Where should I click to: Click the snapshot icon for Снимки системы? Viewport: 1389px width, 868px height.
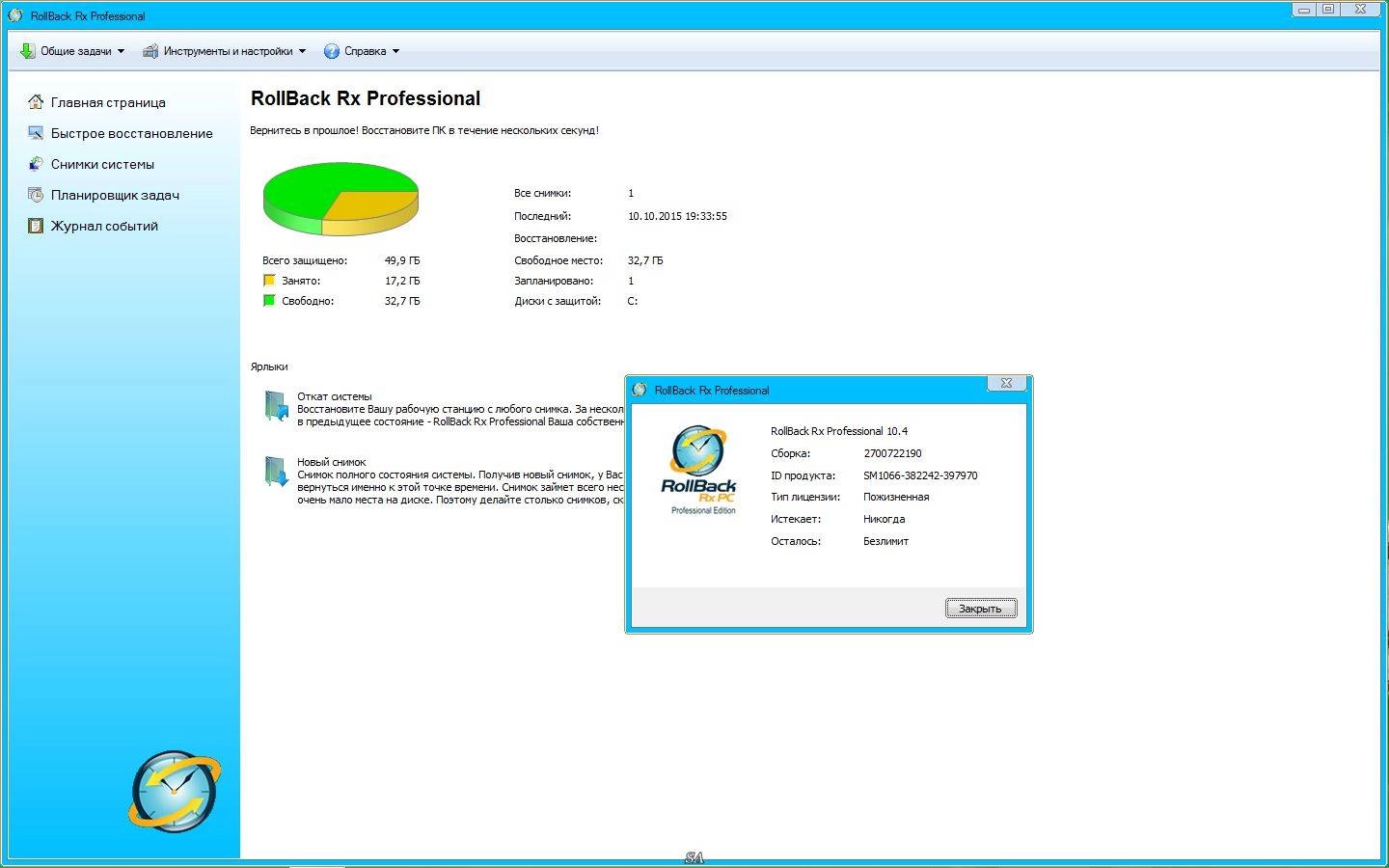point(36,164)
